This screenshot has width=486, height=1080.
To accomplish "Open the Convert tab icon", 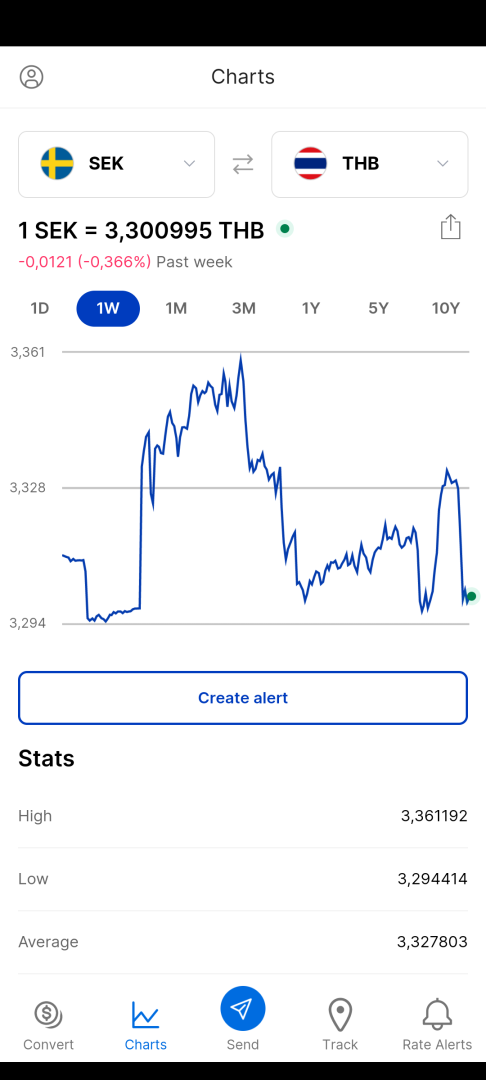I will (x=48, y=1014).
